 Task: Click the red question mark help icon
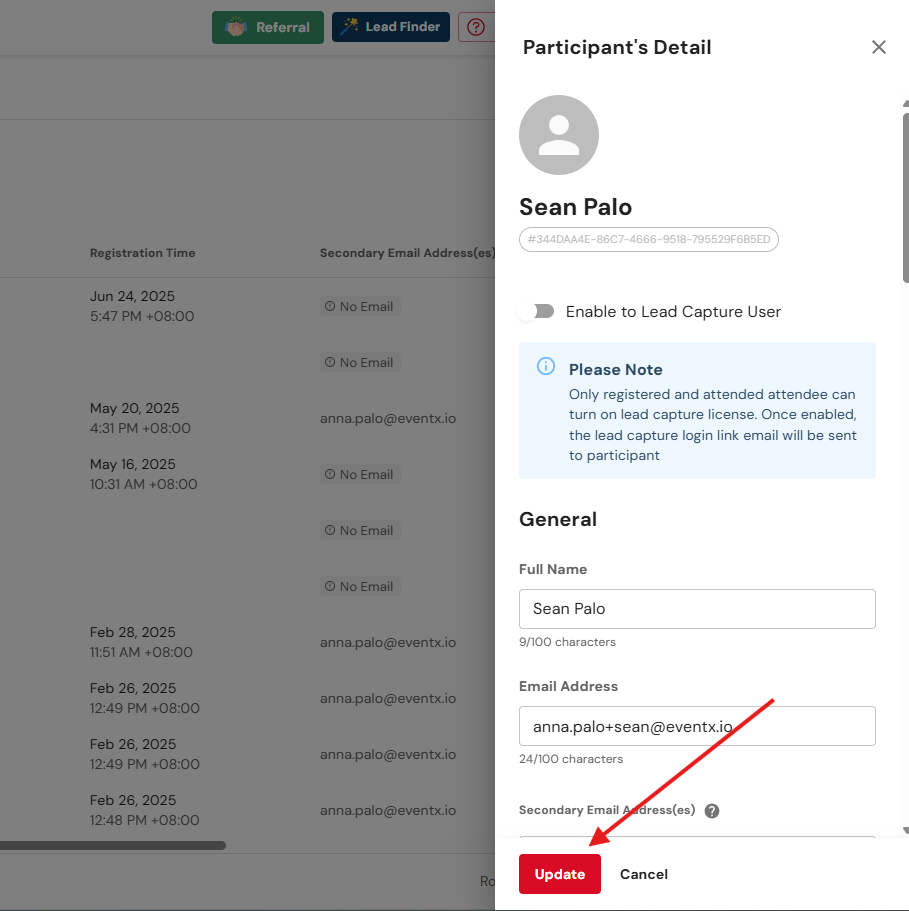[x=476, y=27]
